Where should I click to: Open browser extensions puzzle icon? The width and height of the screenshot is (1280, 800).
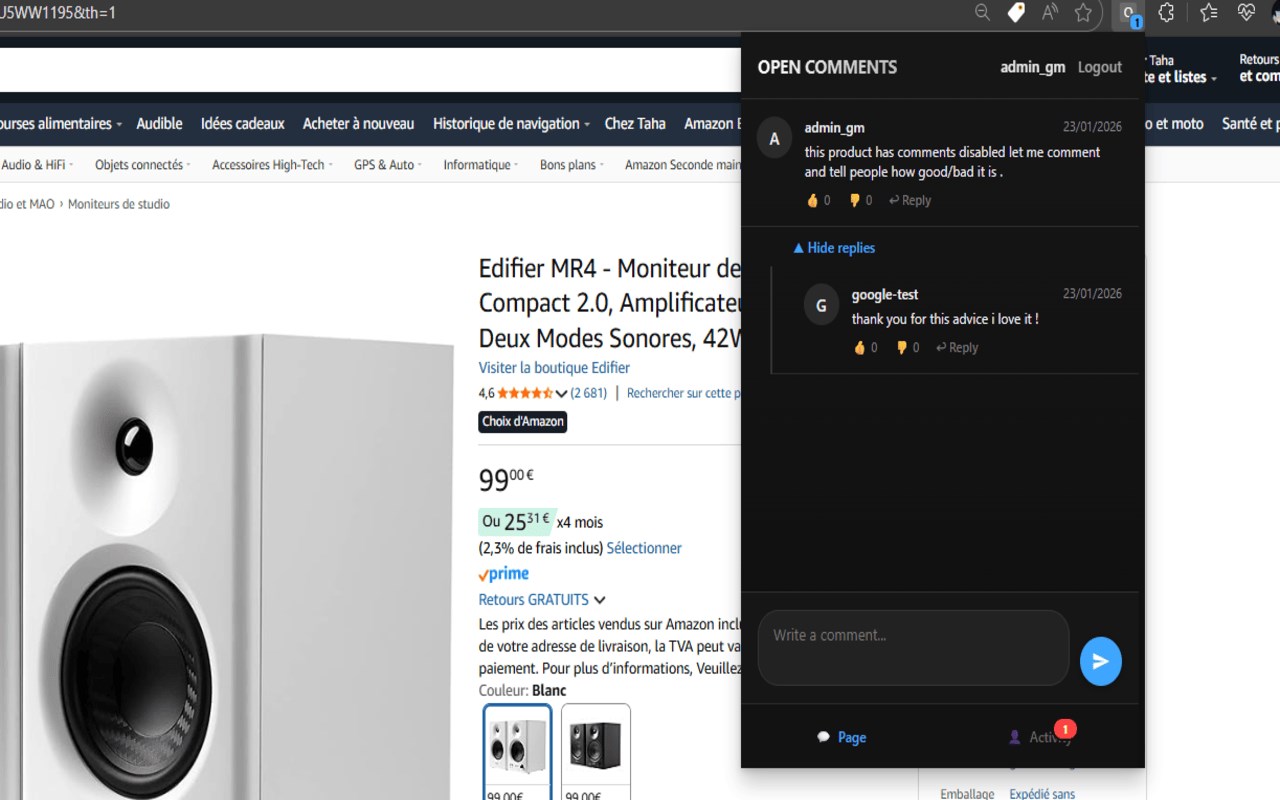[x=1166, y=13]
